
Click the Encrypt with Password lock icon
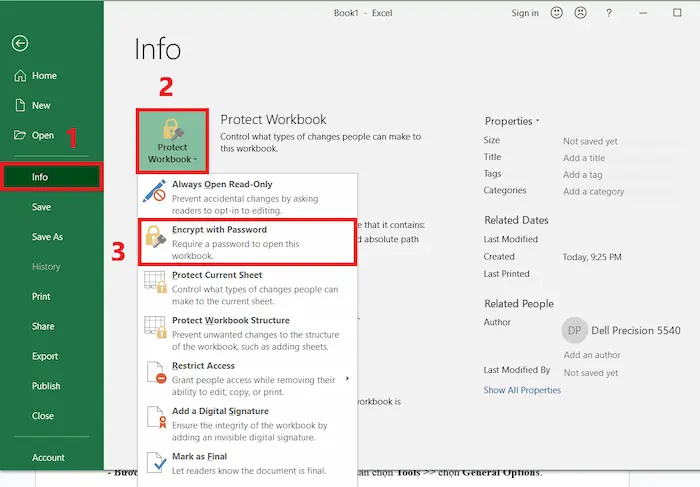154,236
